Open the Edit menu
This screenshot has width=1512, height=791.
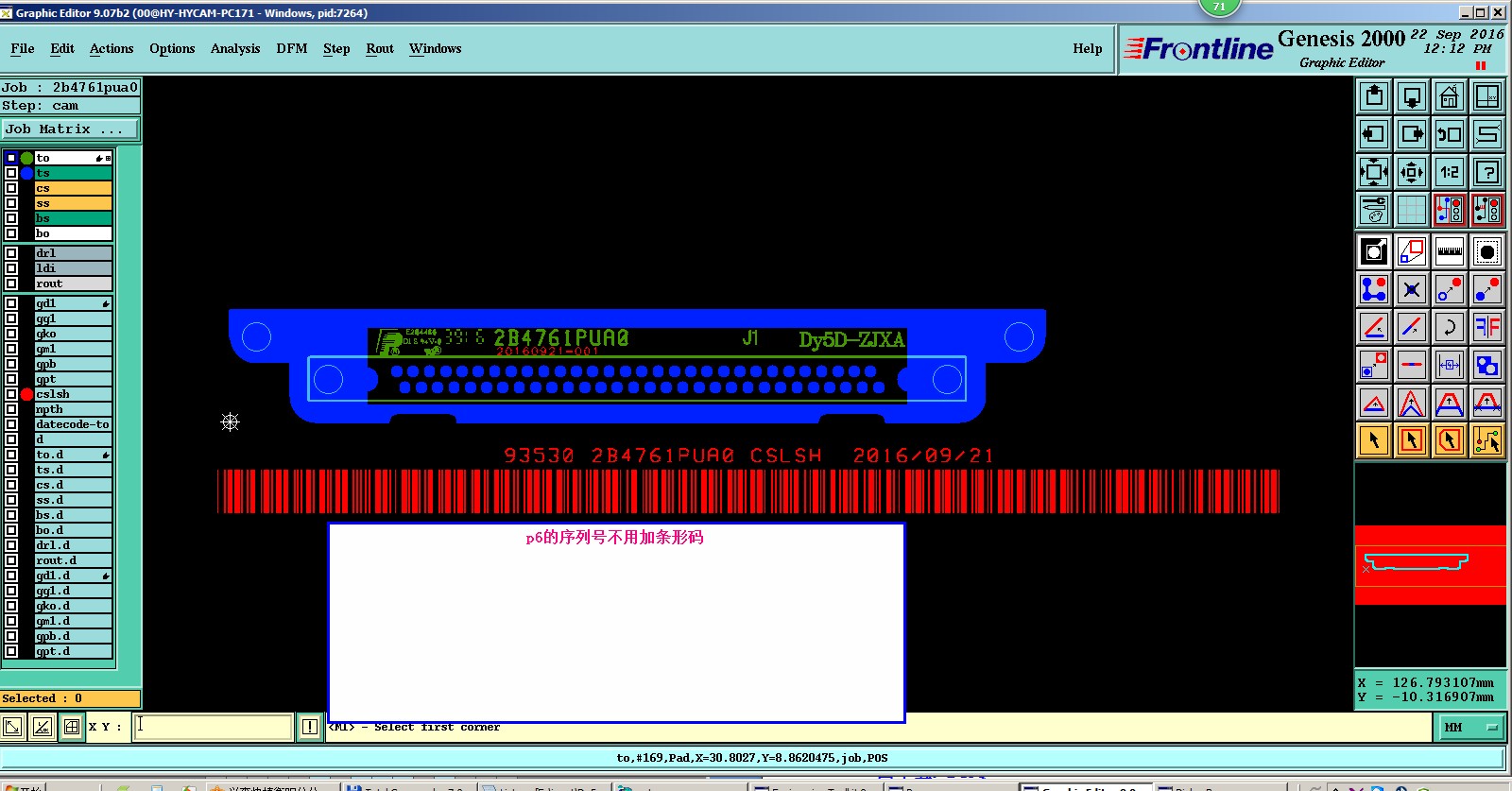pyautogui.click(x=62, y=48)
